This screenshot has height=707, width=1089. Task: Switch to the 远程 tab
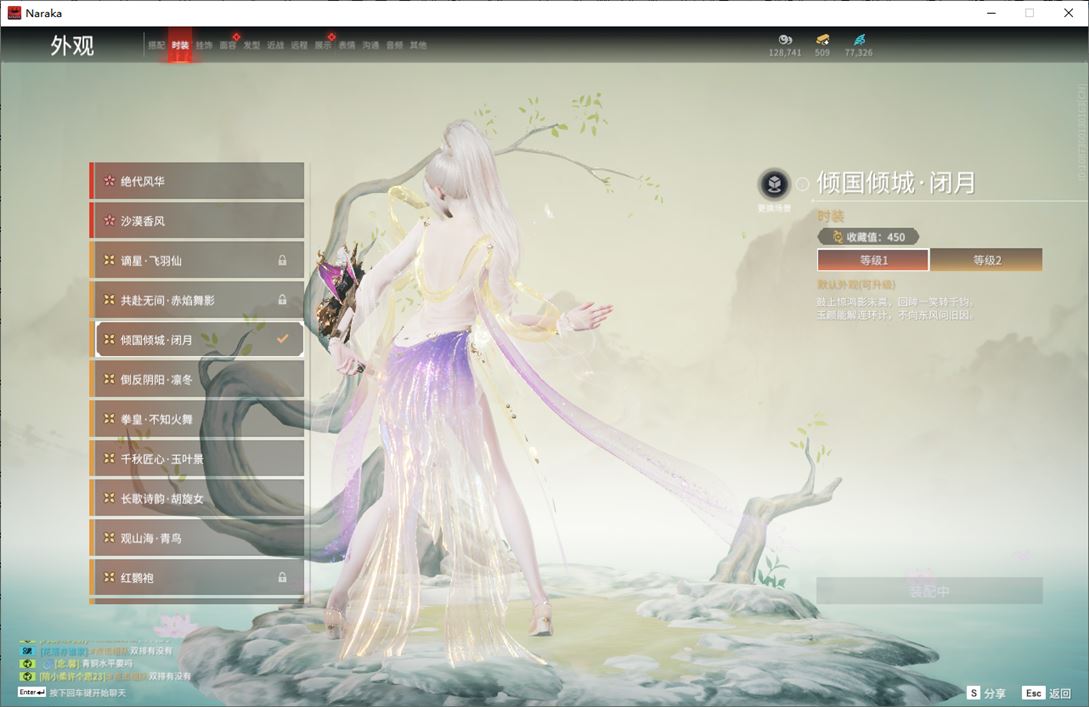299,45
